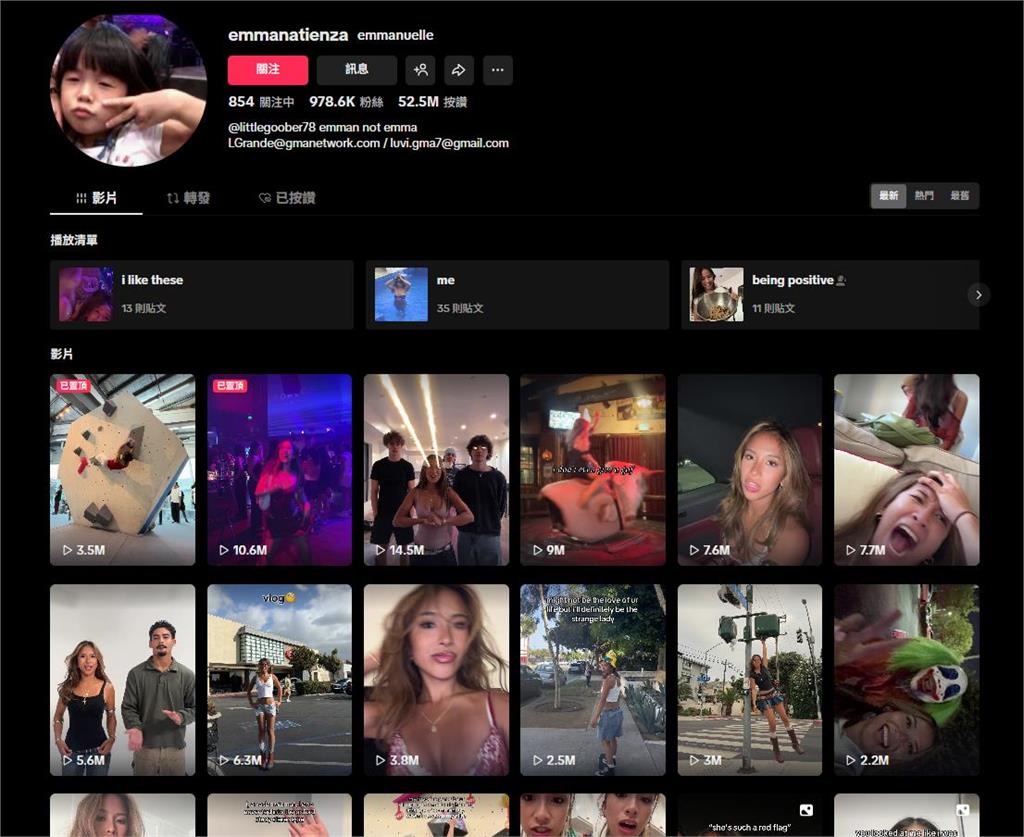Screen dimensions: 1024x837
Task: Click the profile avatar picture
Action: coord(128,89)
